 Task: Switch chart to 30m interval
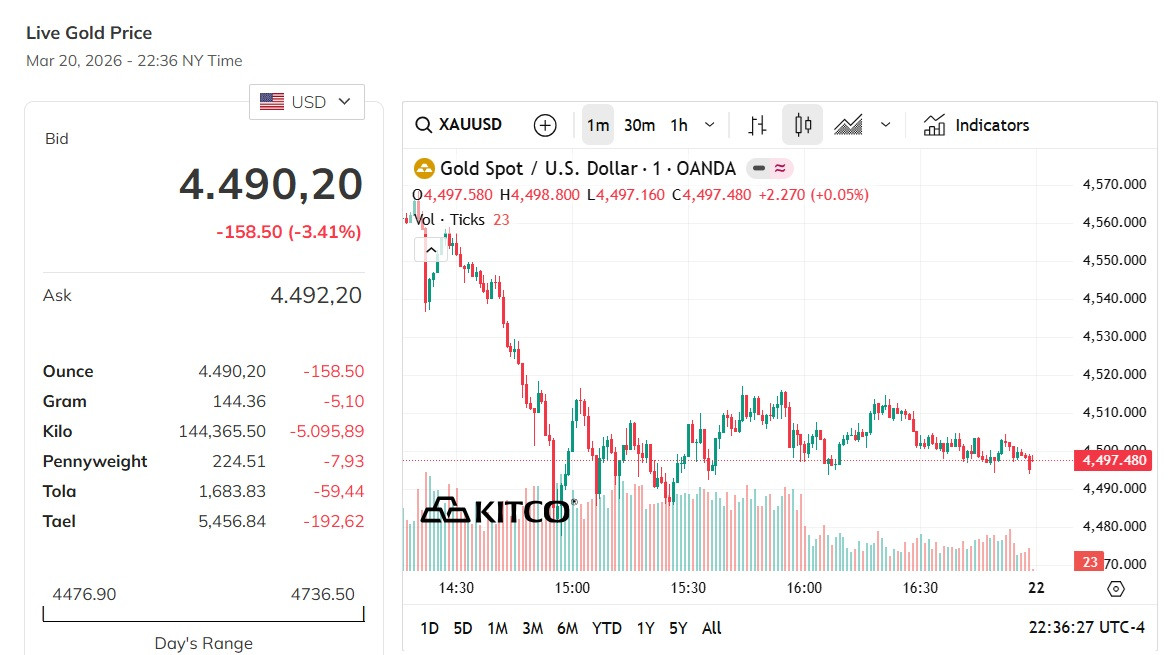tap(639, 125)
